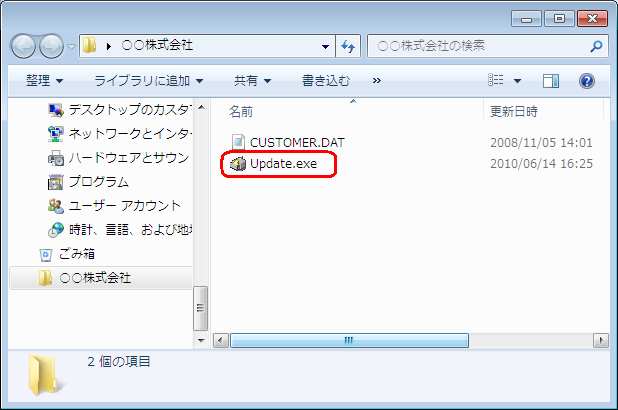
Task: Click the Back navigation arrow
Action: click(23, 47)
